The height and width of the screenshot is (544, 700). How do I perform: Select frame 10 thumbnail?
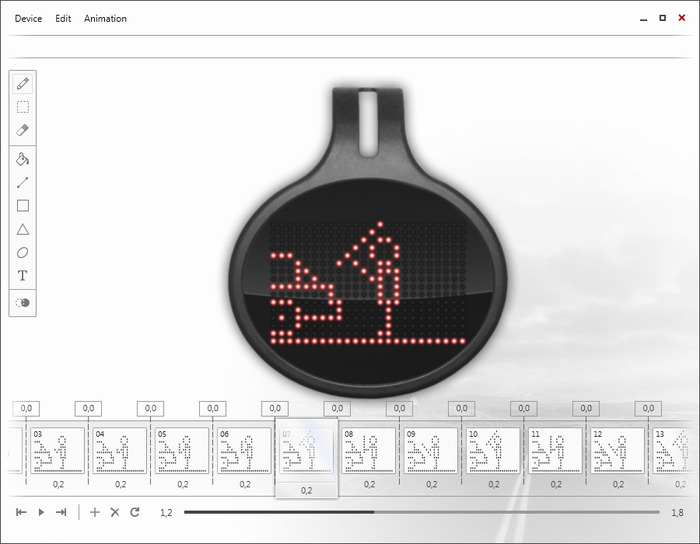pos(493,451)
